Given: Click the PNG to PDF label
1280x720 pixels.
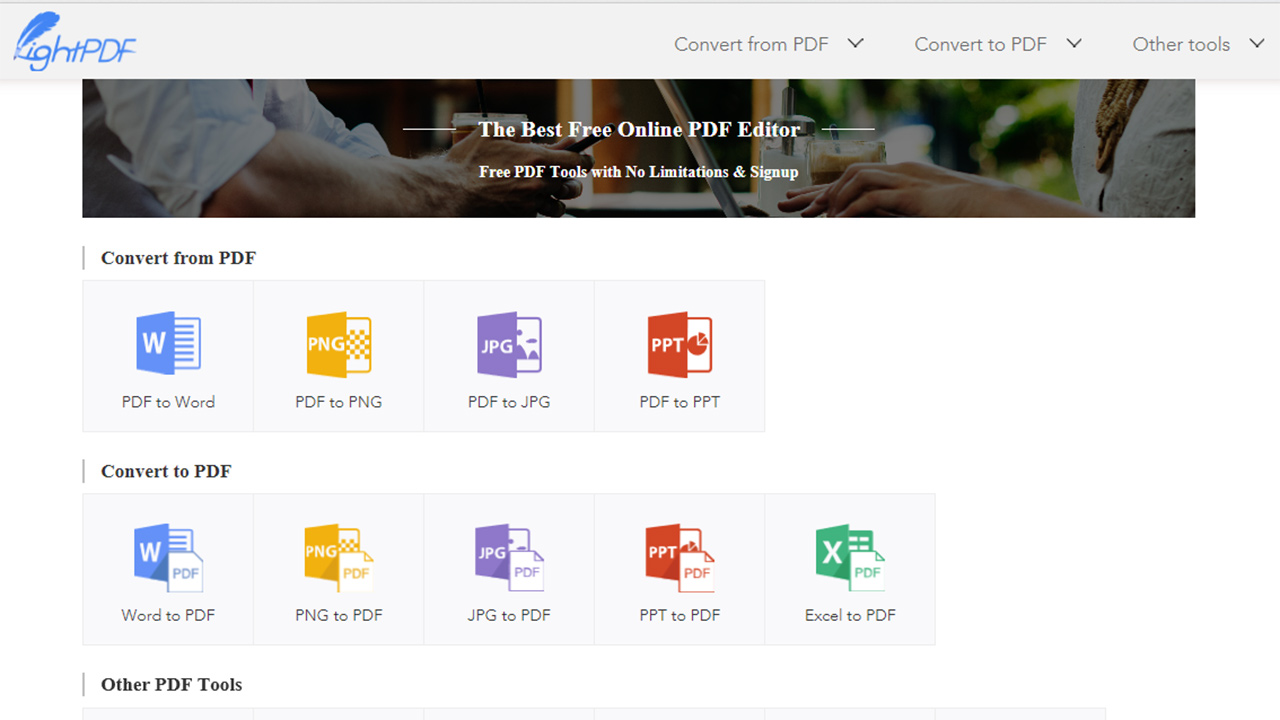Looking at the screenshot, I should point(339,615).
